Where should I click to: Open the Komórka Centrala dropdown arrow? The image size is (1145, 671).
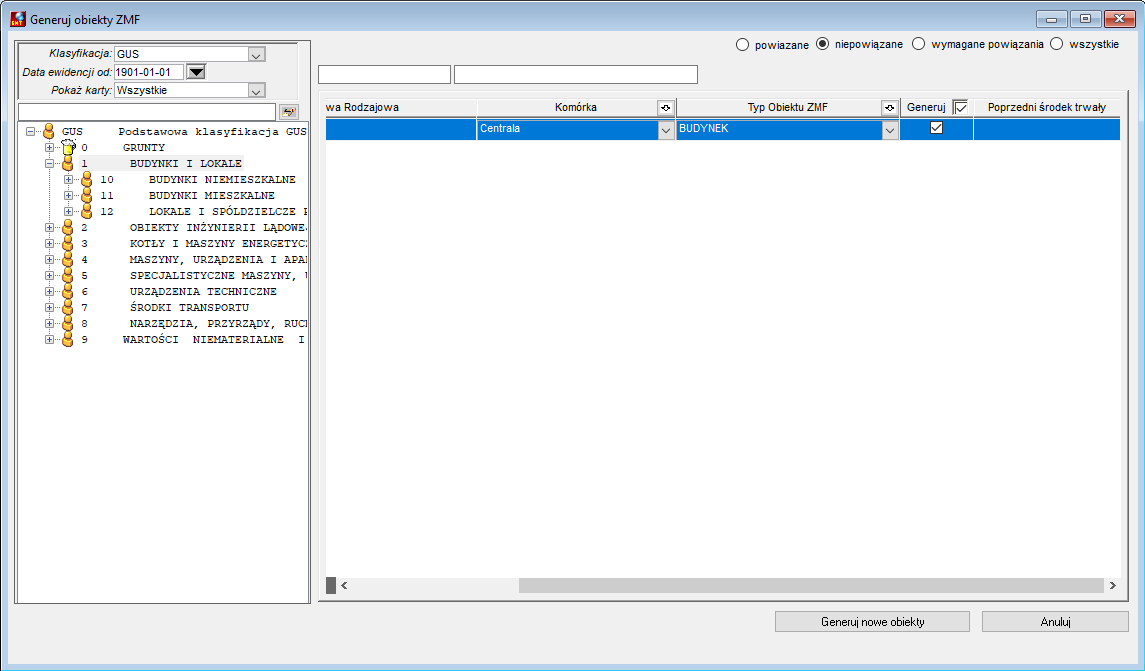666,131
